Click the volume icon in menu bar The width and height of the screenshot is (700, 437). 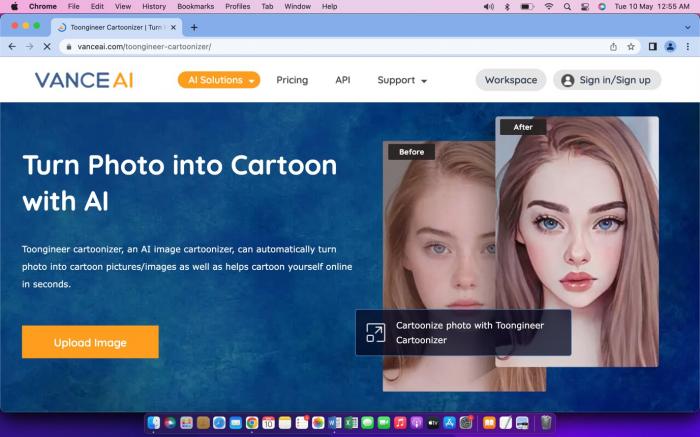(x=489, y=6)
